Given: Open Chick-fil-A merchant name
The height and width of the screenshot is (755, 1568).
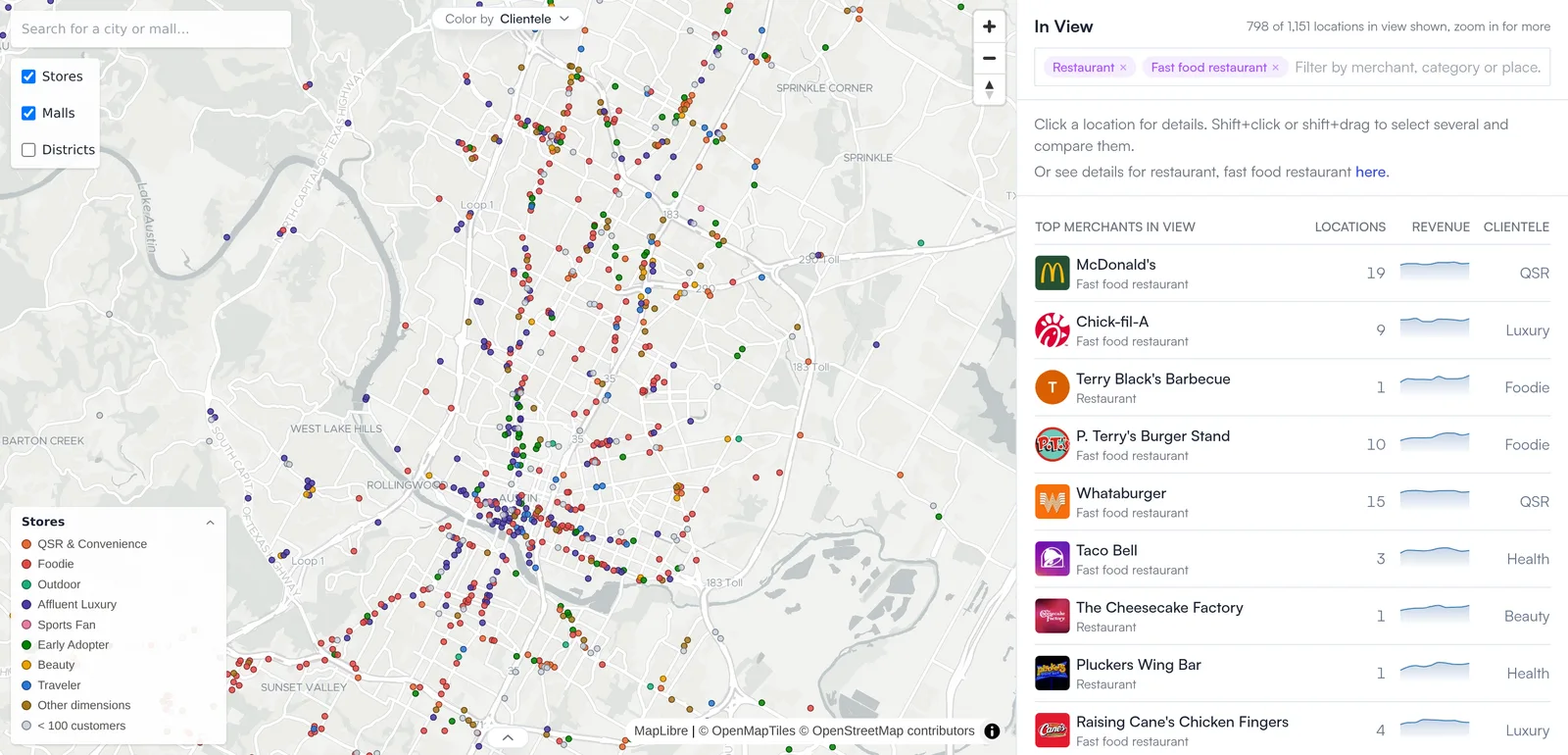Looking at the screenshot, I should click(x=1112, y=322).
